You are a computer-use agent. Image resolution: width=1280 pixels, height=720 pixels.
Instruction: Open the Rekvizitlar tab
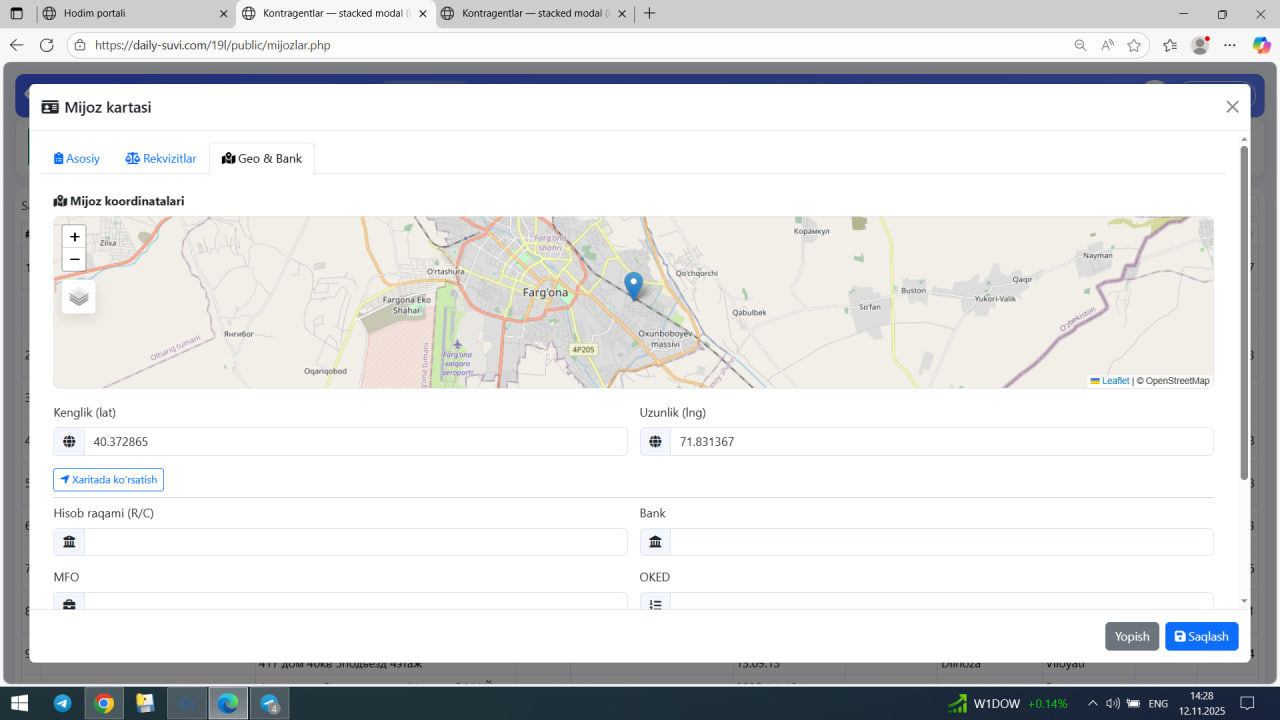click(161, 158)
